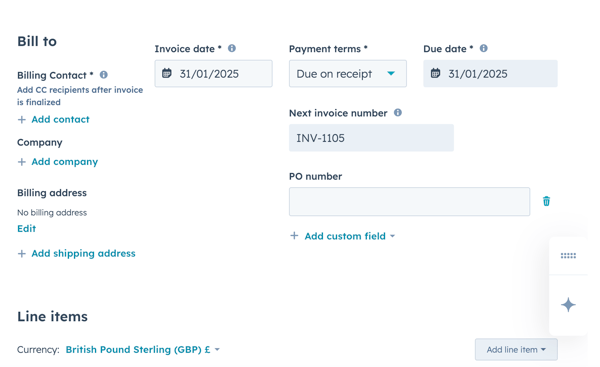
Task: Click the Invoice date field showing 31/01/2025
Action: 214,73
